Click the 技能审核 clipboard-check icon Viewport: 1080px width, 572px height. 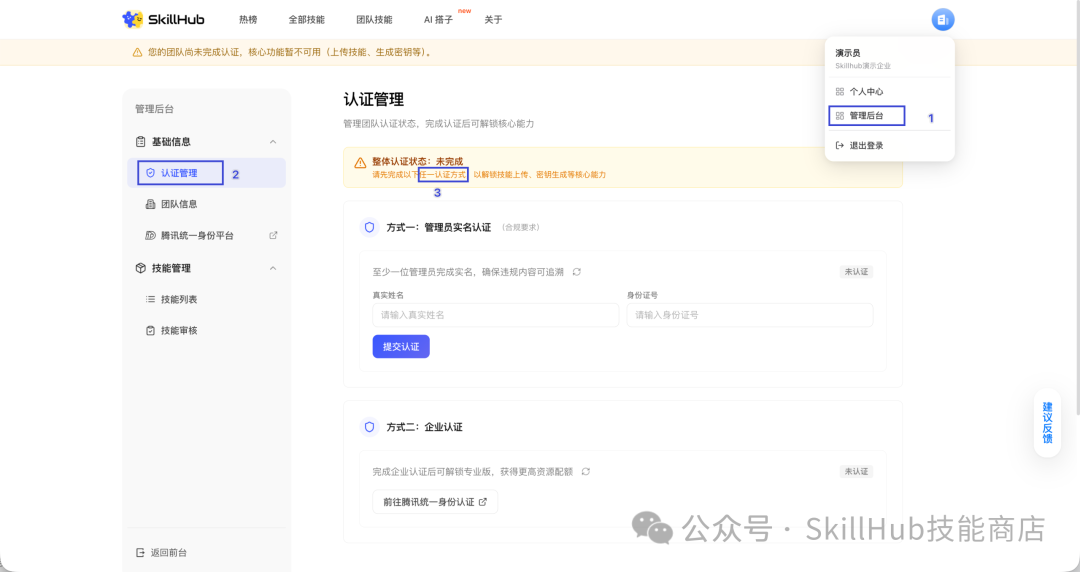pyautogui.click(x=150, y=331)
